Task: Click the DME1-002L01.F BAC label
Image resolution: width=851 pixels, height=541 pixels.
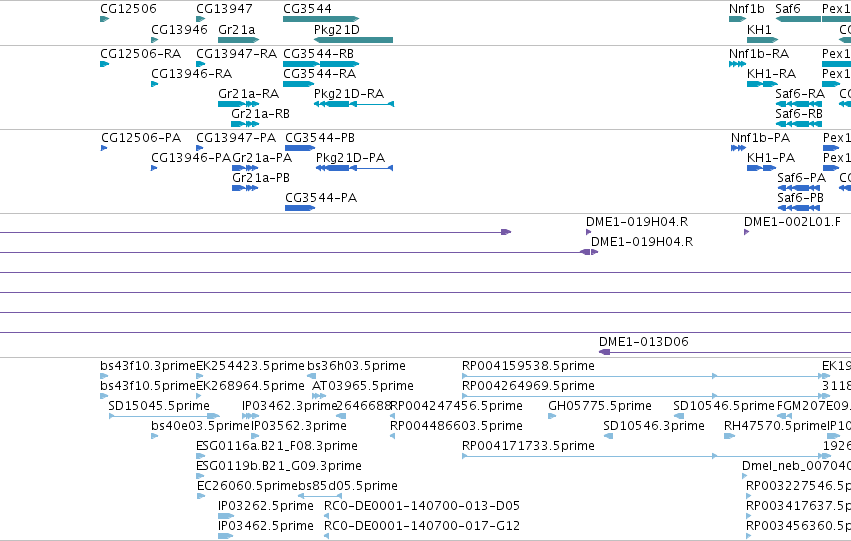Action: coord(792,222)
